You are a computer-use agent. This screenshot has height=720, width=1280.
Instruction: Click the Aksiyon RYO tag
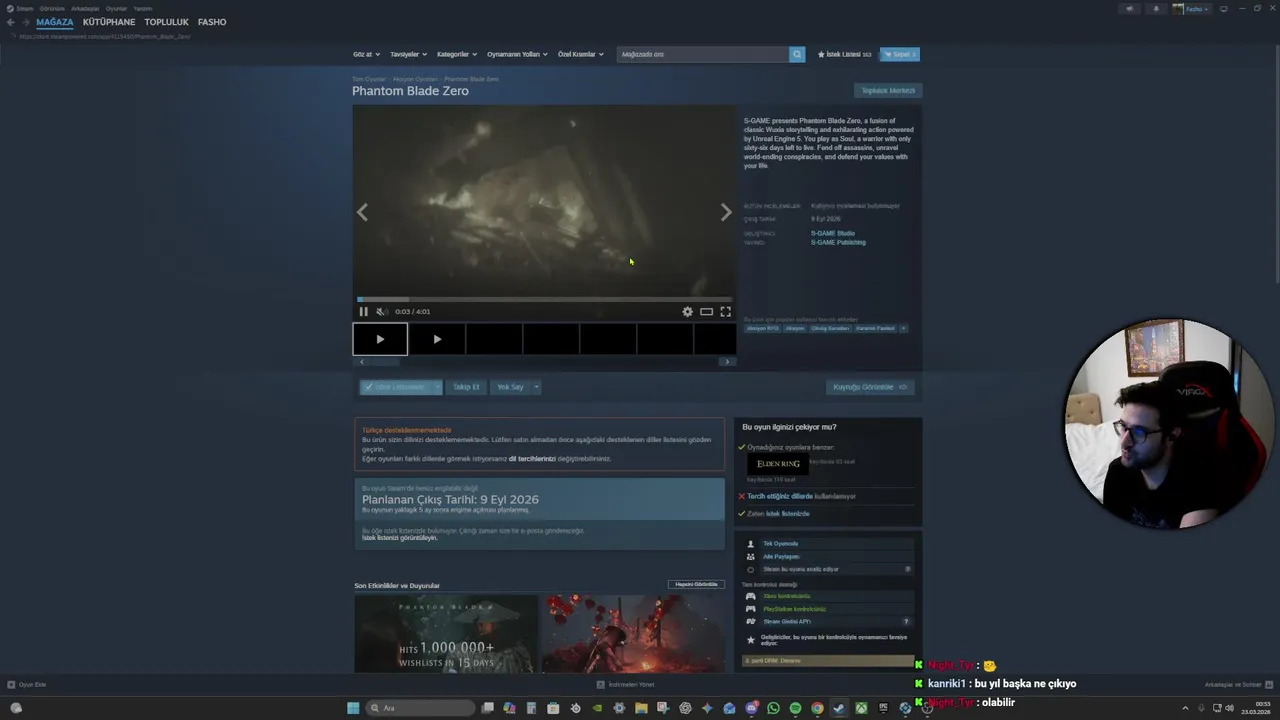(763, 328)
